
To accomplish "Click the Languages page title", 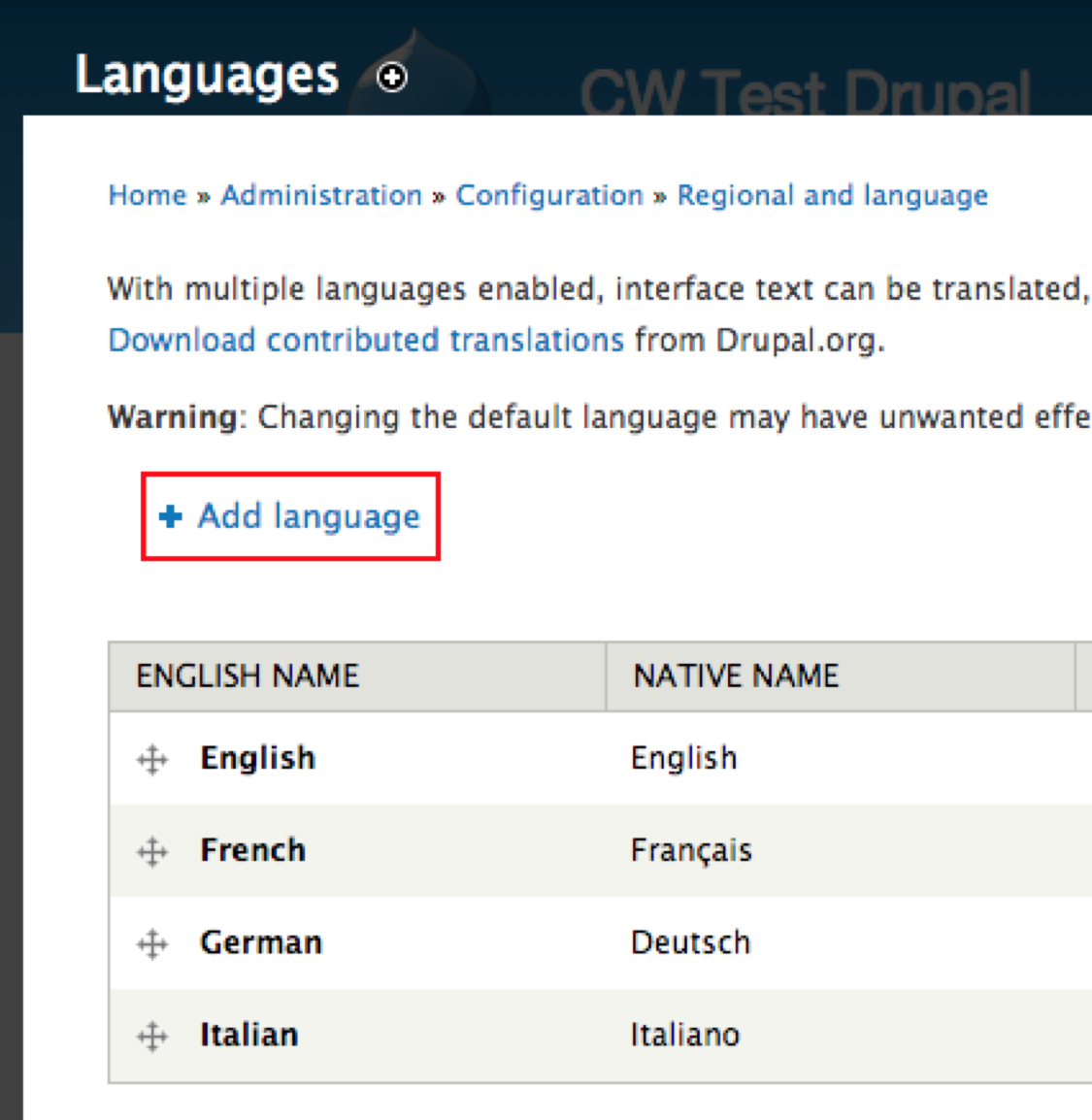I will pos(207,76).
